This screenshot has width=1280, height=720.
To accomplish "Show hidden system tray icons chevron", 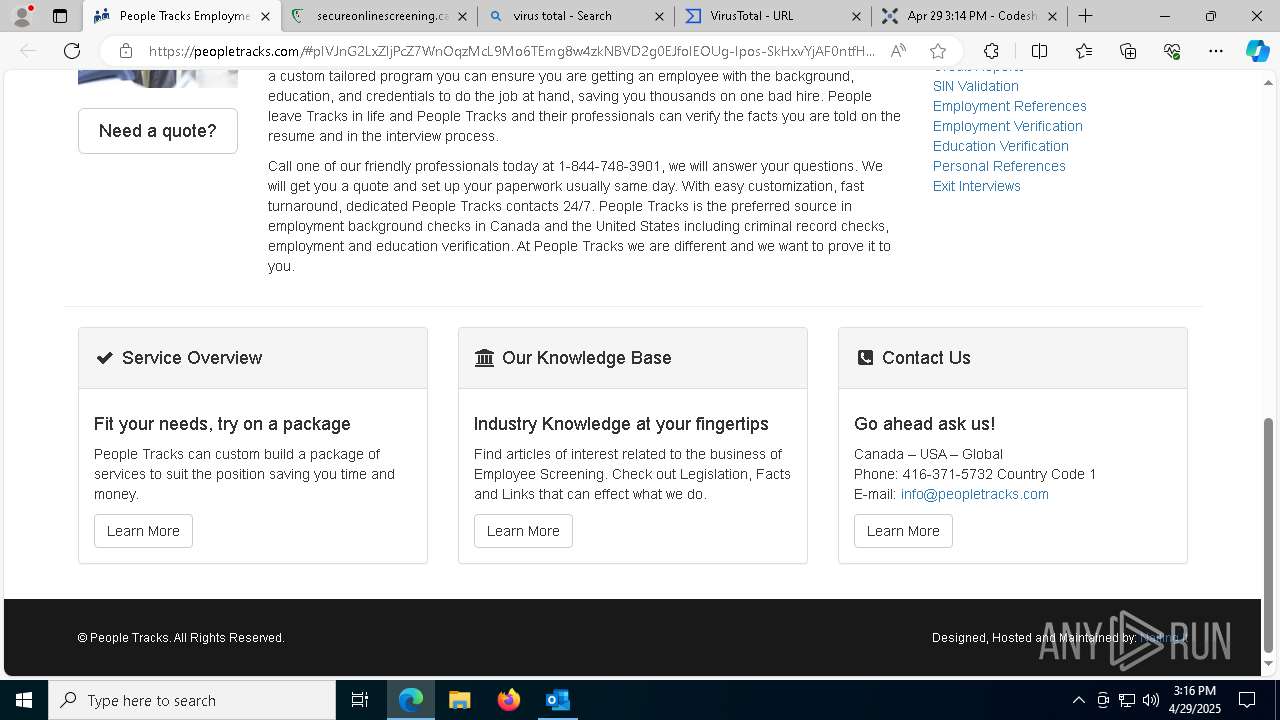I will pos(1078,700).
